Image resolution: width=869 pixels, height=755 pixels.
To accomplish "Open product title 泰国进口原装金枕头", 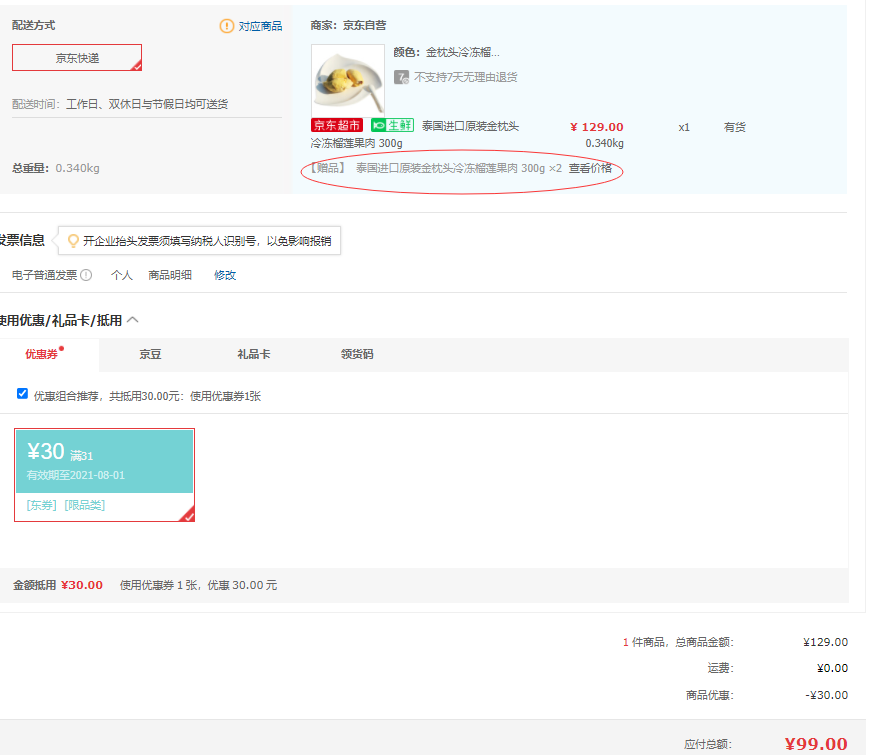I will pos(470,126).
